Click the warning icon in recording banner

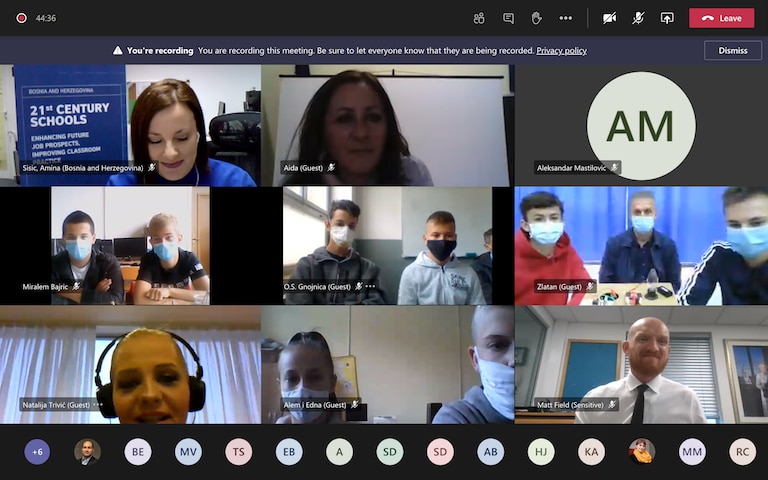[x=117, y=50]
